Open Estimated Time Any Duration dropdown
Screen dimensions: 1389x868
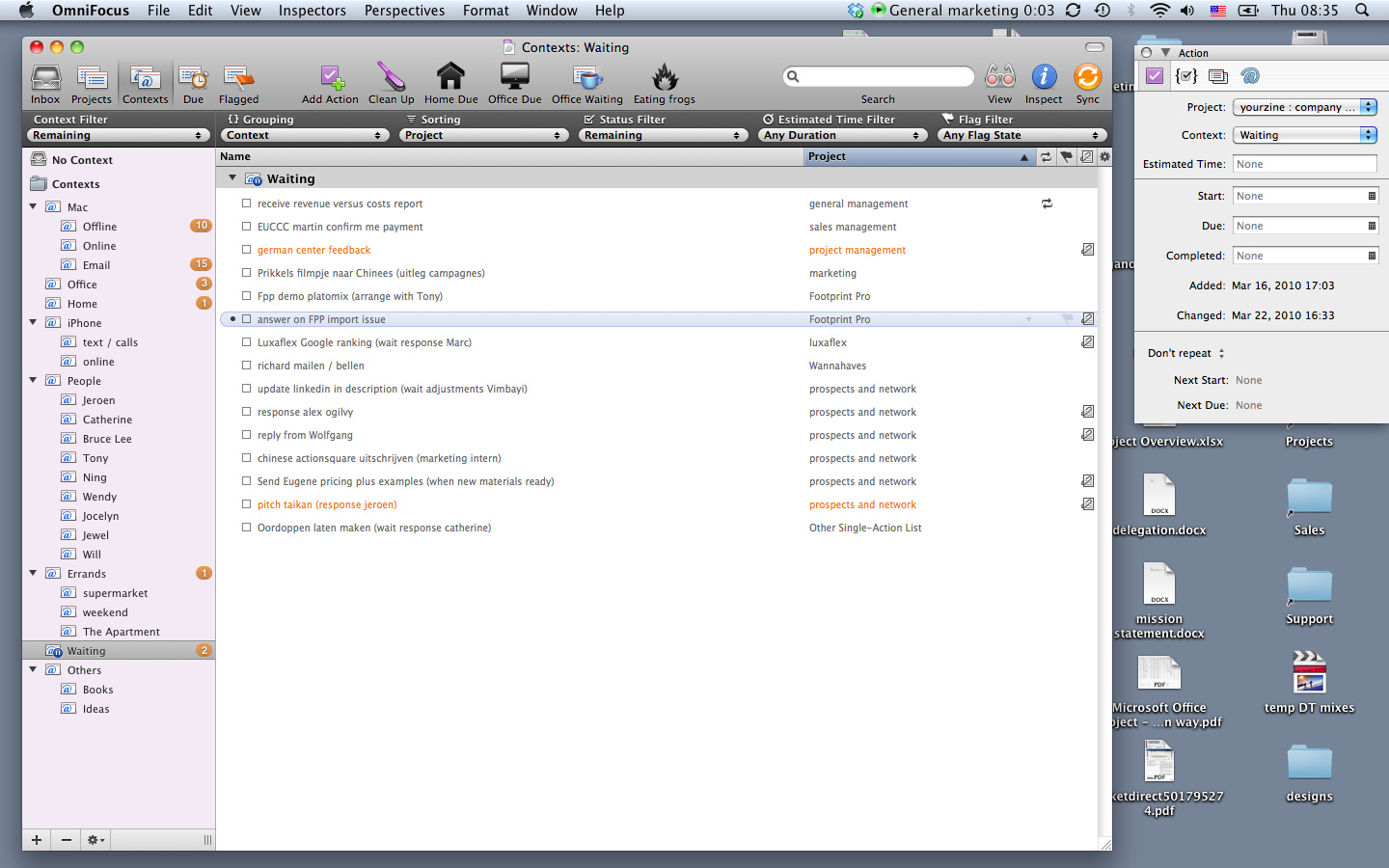[x=842, y=136]
